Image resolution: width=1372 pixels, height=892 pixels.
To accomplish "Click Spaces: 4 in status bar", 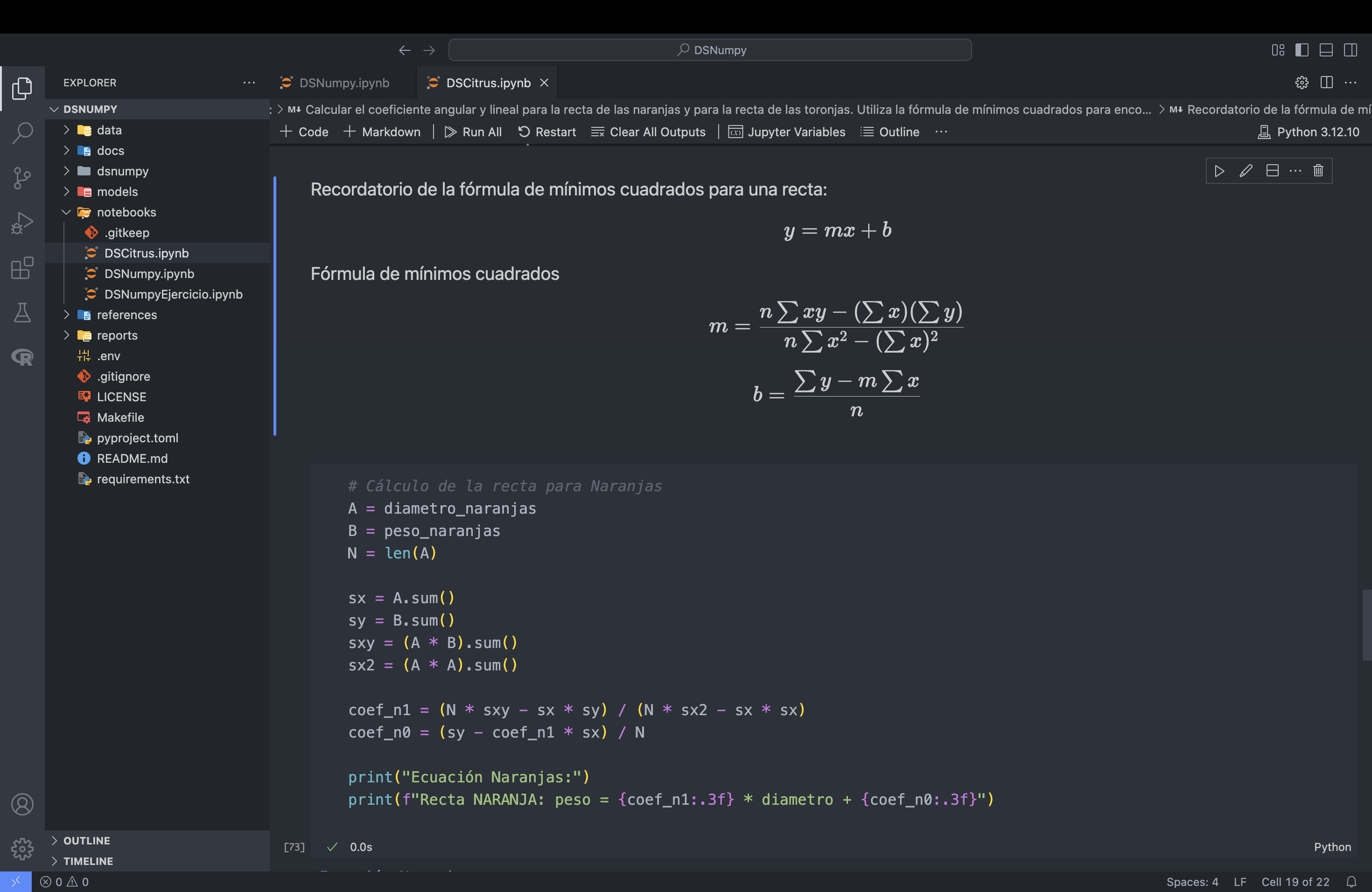I will pos(1192,882).
